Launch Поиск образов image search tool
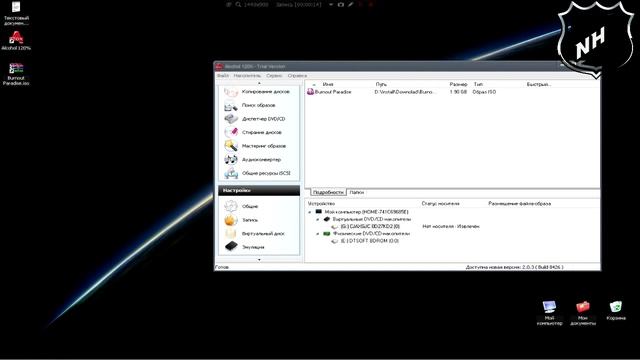640x360 pixels. pos(251,105)
